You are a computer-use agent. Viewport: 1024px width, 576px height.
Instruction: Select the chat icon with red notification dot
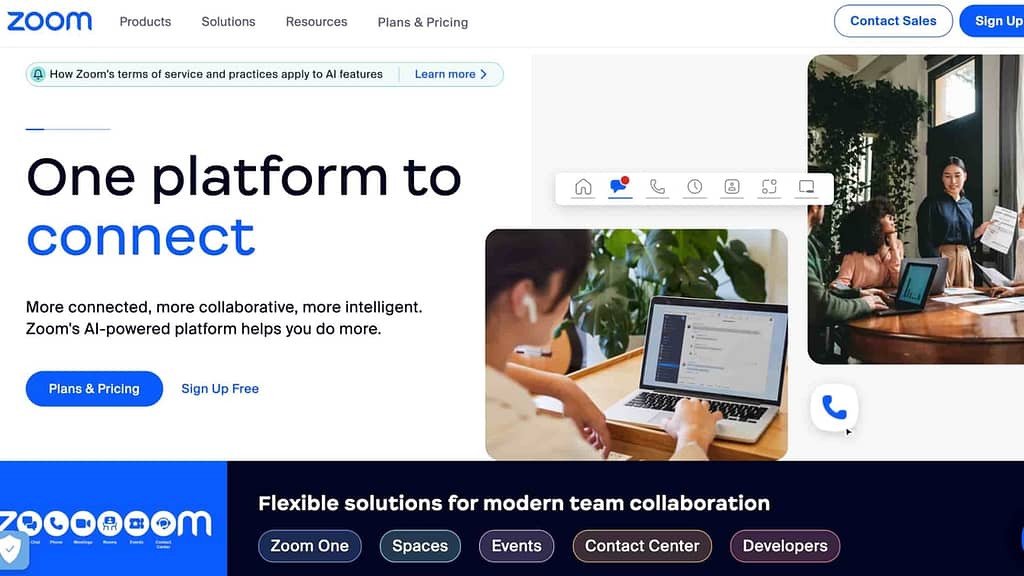(620, 186)
